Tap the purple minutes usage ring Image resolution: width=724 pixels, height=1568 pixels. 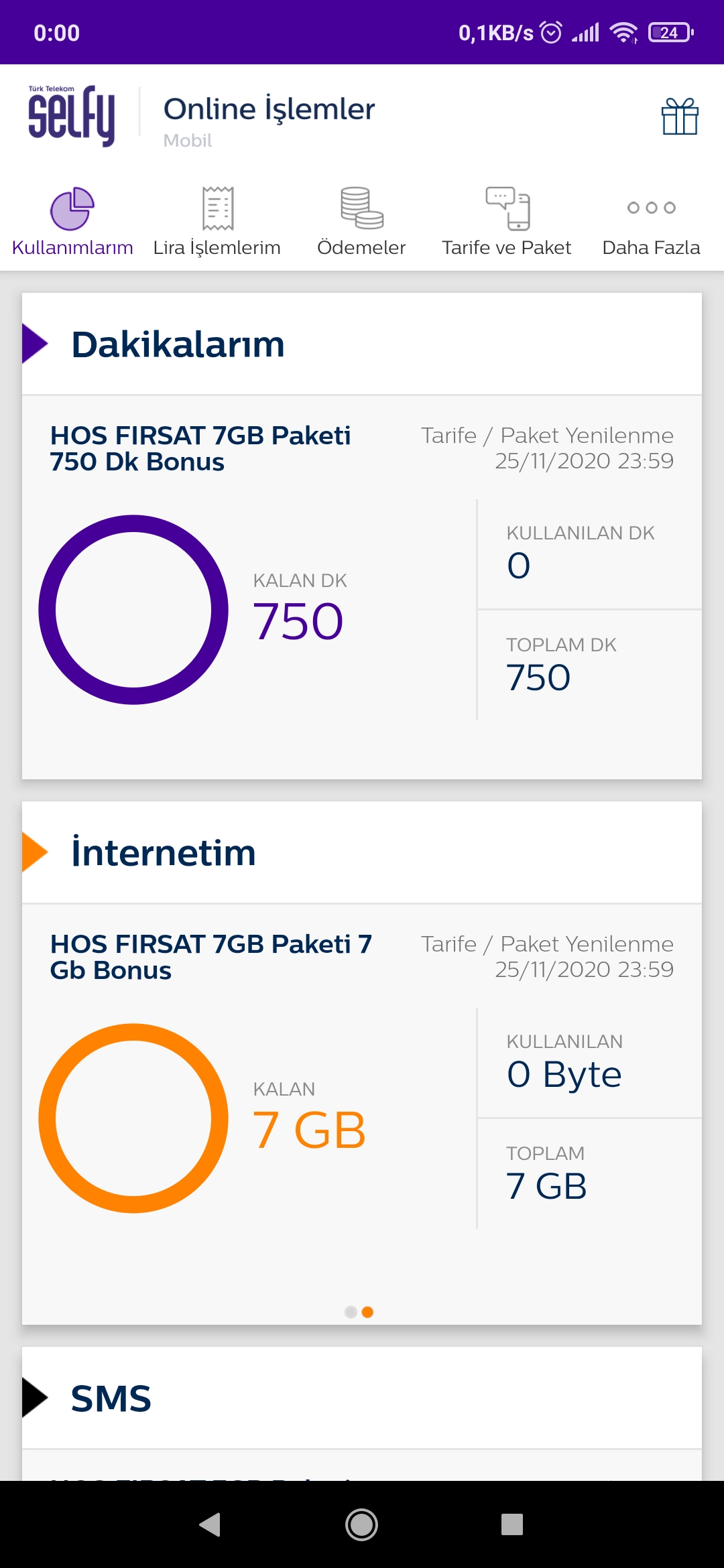coord(133,610)
